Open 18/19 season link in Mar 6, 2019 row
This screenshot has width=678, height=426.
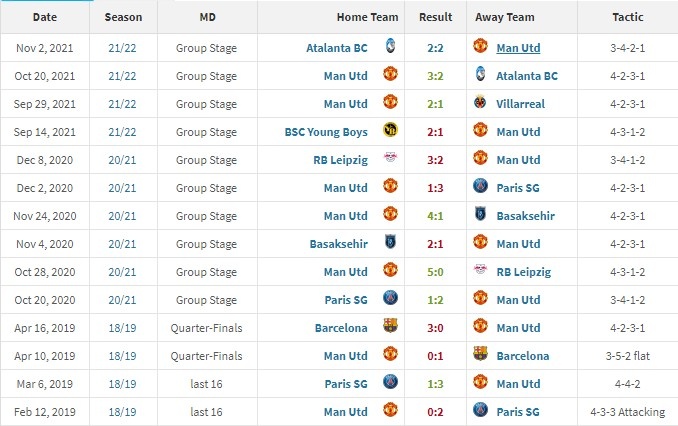[122, 384]
